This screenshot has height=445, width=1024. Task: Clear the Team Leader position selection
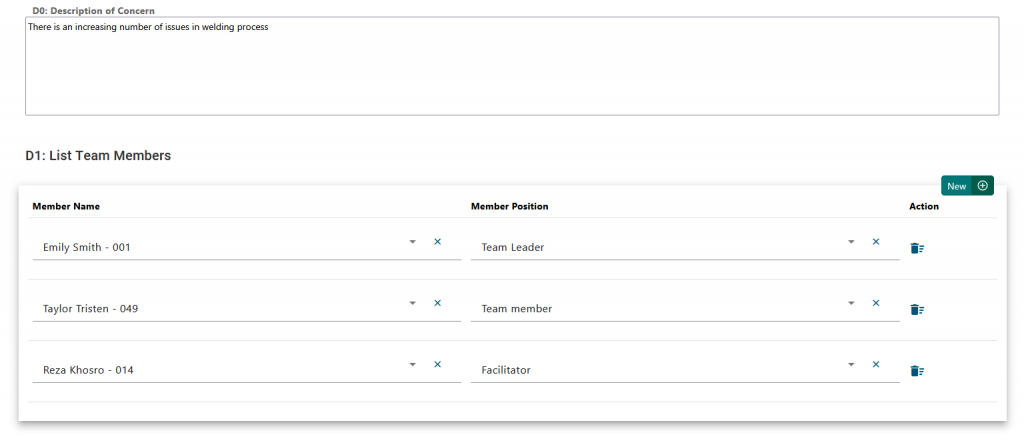876,242
